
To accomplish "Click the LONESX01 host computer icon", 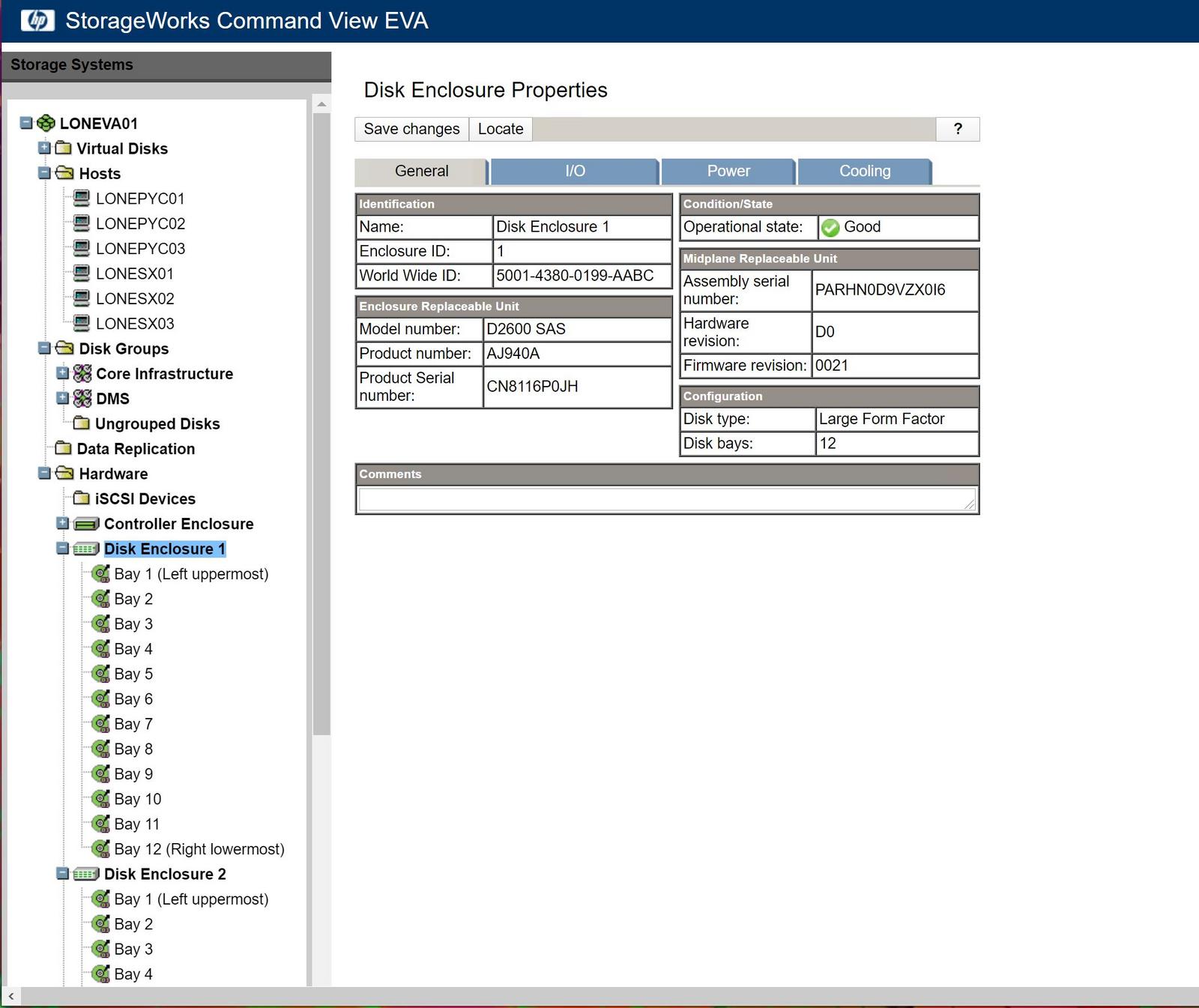I will tap(82, 273).
